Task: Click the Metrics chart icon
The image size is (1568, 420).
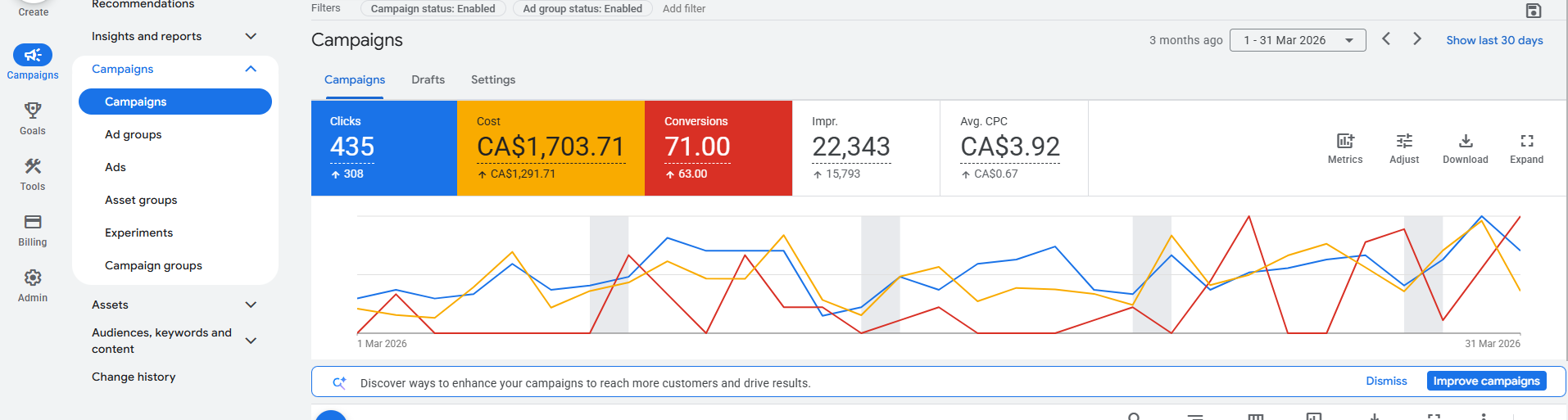Action: (x=1345, y=148)
